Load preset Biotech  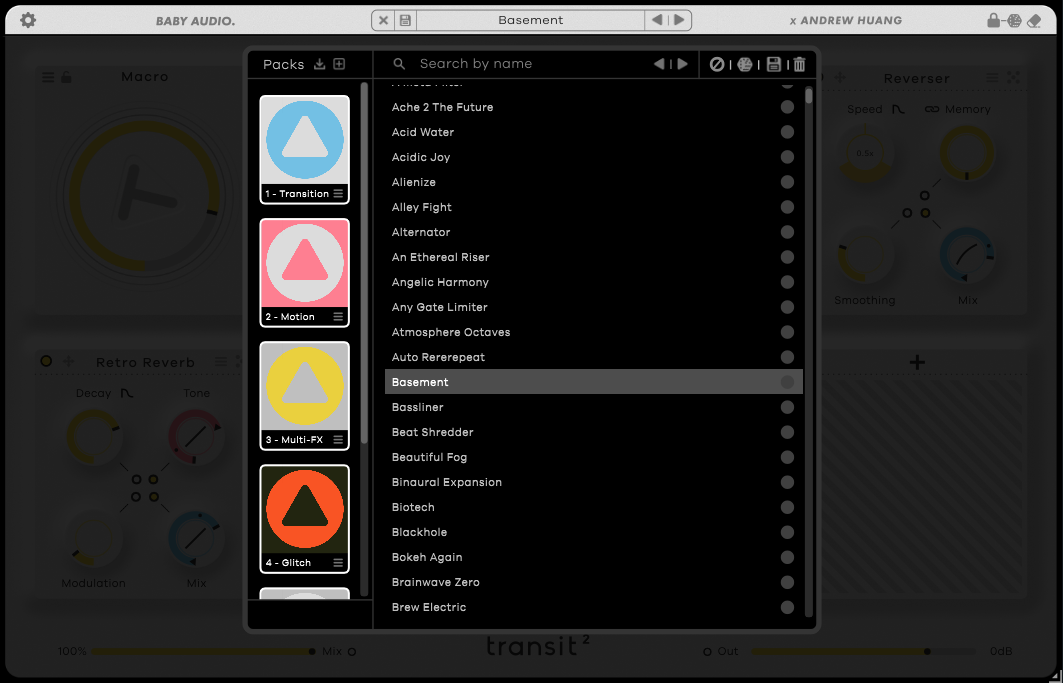tap(593, 507)
